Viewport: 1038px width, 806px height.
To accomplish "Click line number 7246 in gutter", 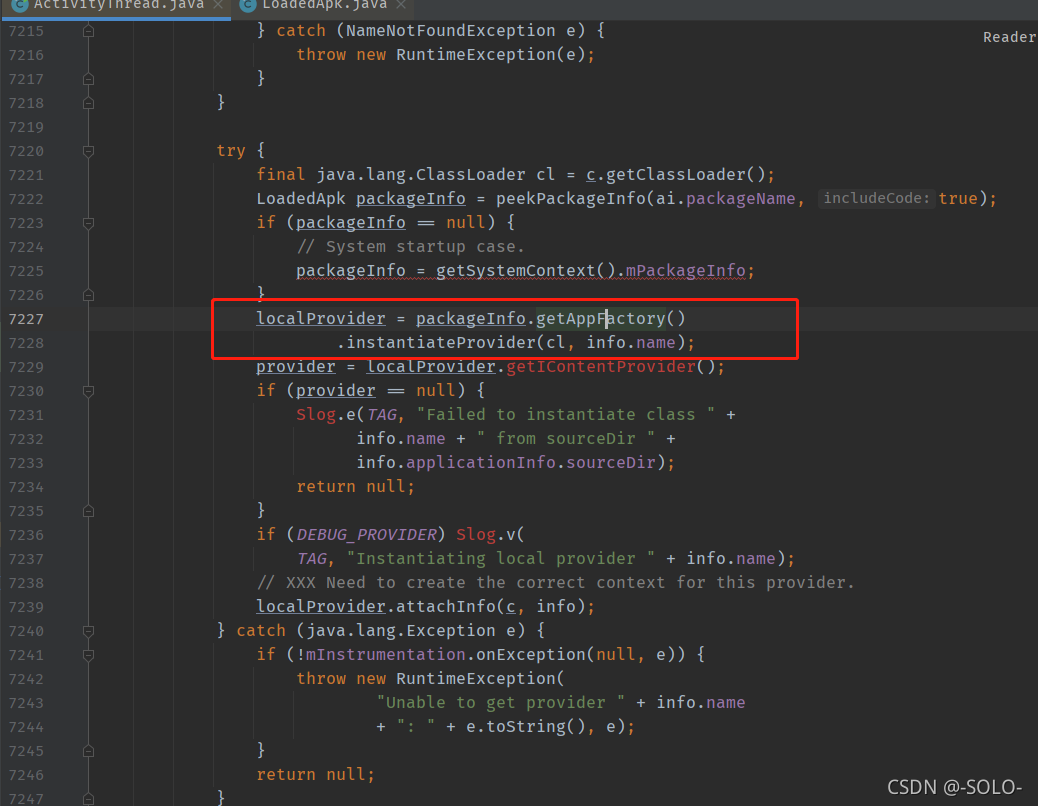I will [x=26, y=775].
